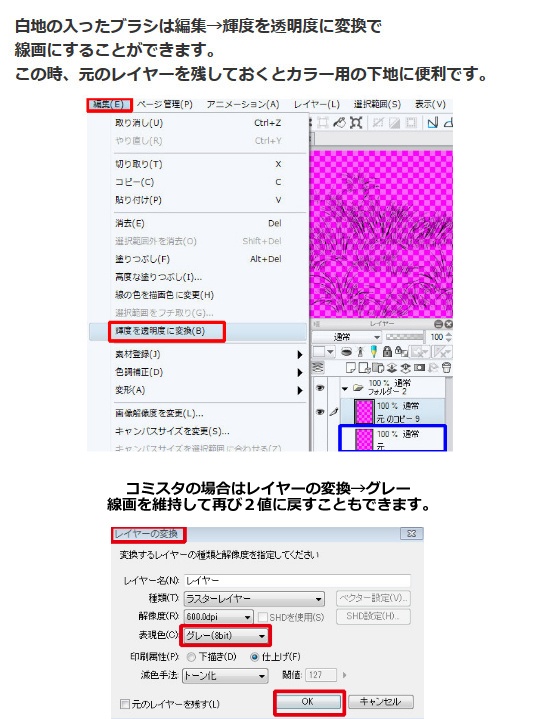Click the delete layer trash icon
This screenshot has height=719, width=548.
(x=446, y=368)
